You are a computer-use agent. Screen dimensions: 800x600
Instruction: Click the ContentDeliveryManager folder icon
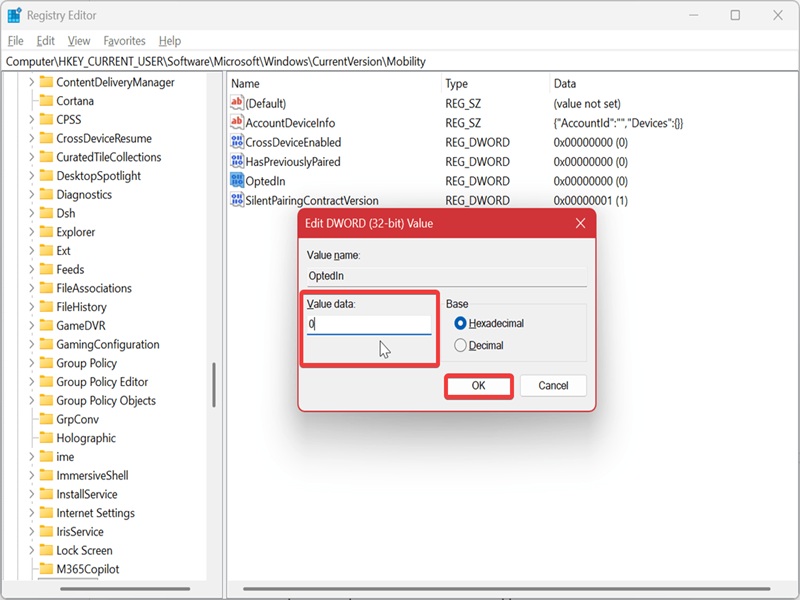(x=46, y=82)
